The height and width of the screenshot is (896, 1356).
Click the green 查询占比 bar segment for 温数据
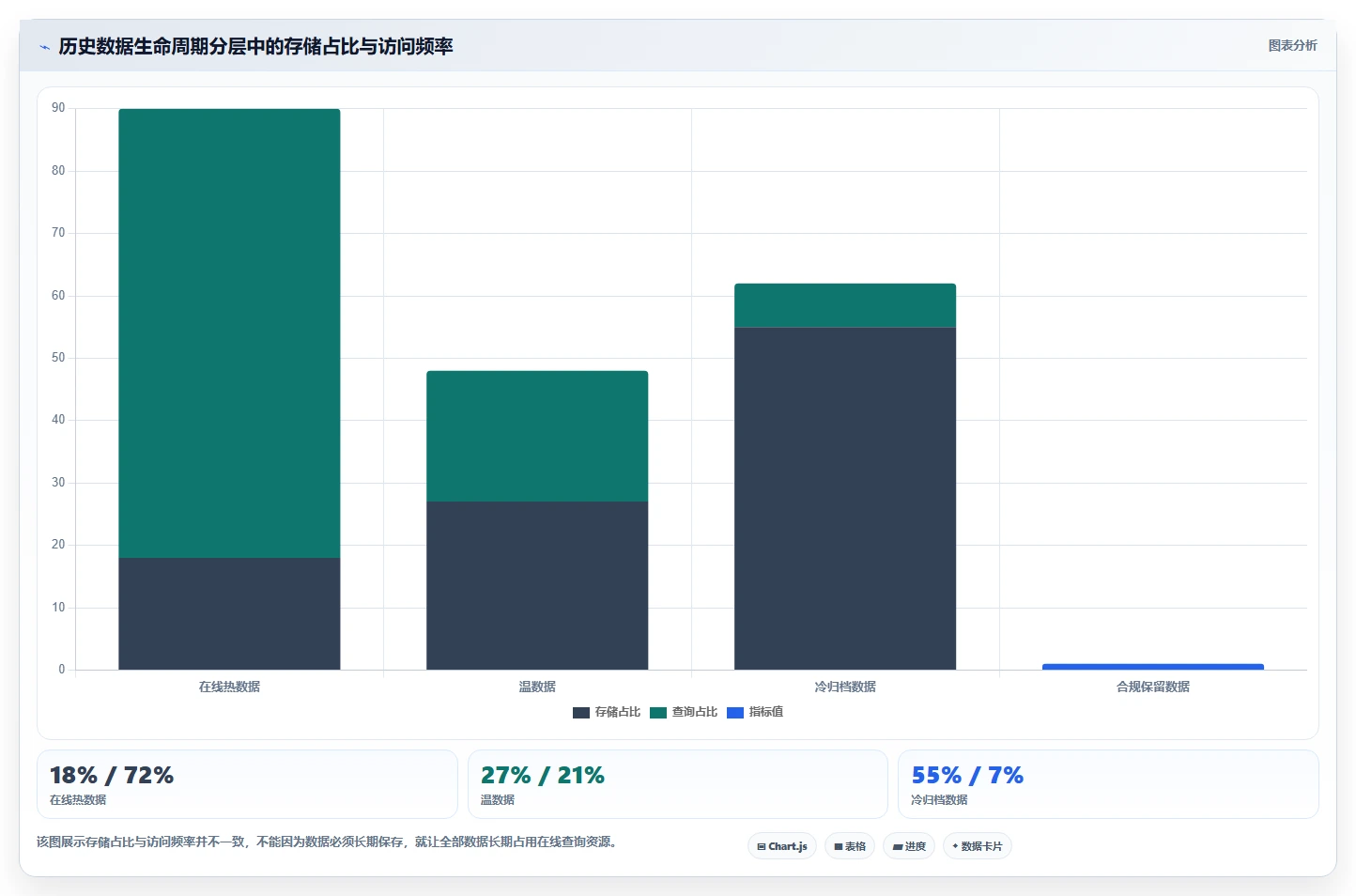tap(537, 437)
